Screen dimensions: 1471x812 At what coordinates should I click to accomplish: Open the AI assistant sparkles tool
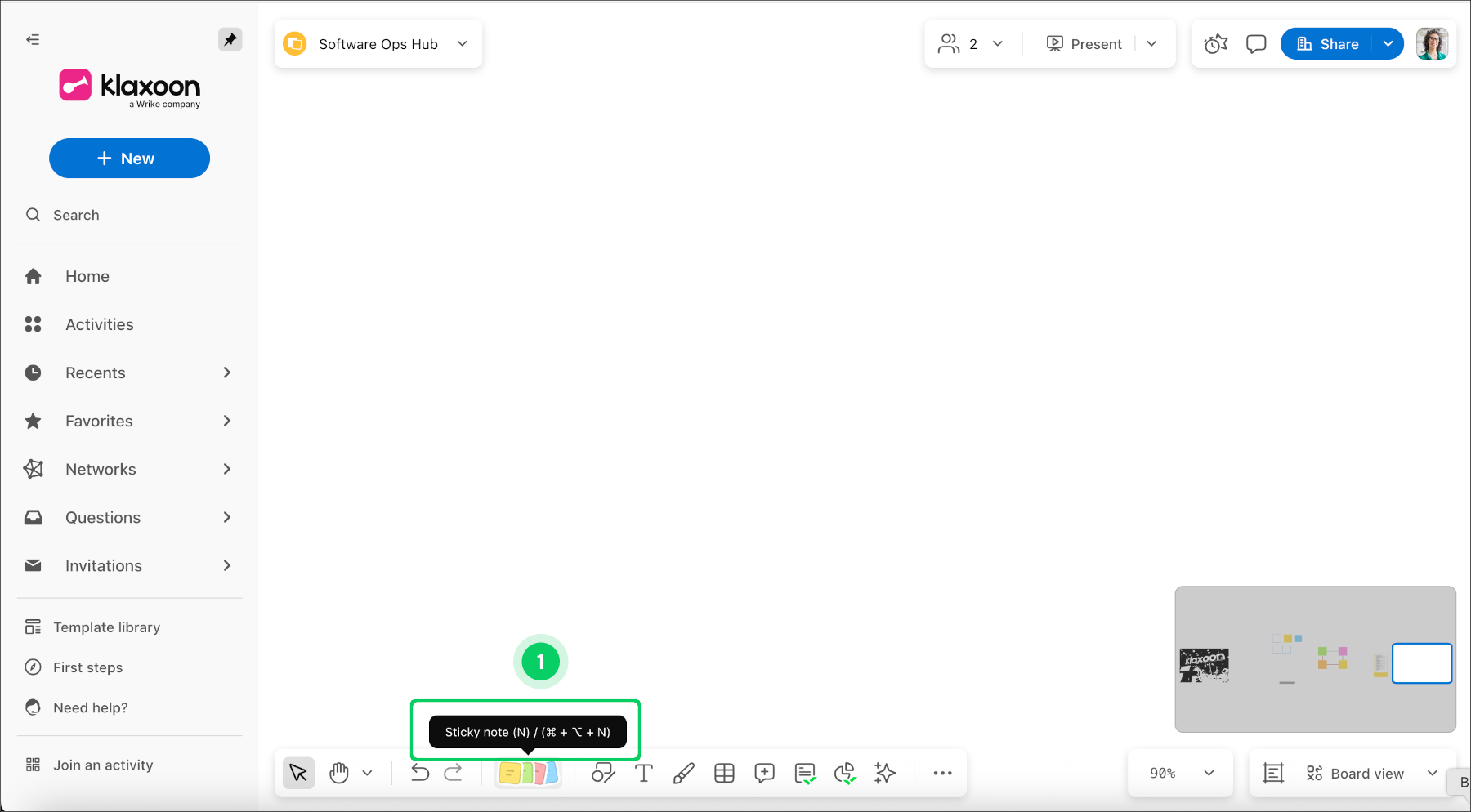coord(885,773)
